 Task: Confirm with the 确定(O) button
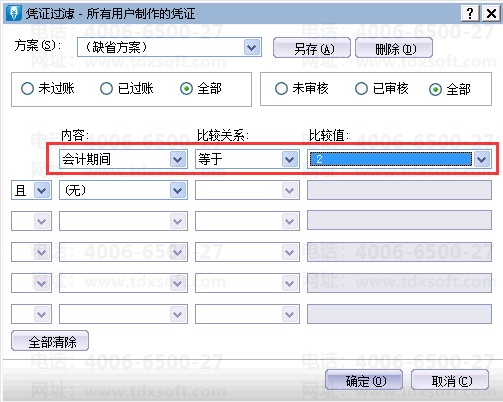[364, 380]
